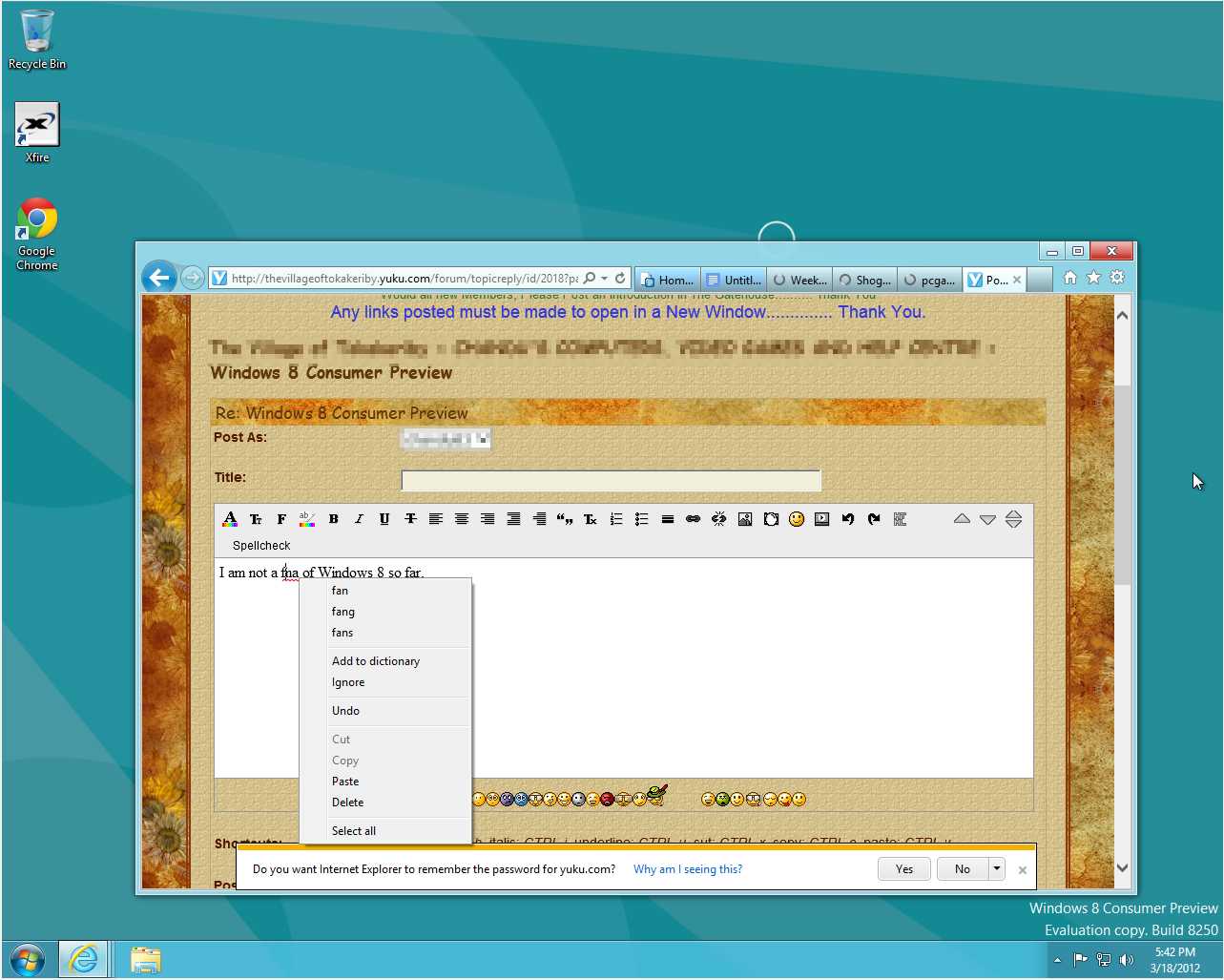This screenshot has width=1224, height=980.
Task: Open the text highlight color tool
Action: click(x=306, y=519)
